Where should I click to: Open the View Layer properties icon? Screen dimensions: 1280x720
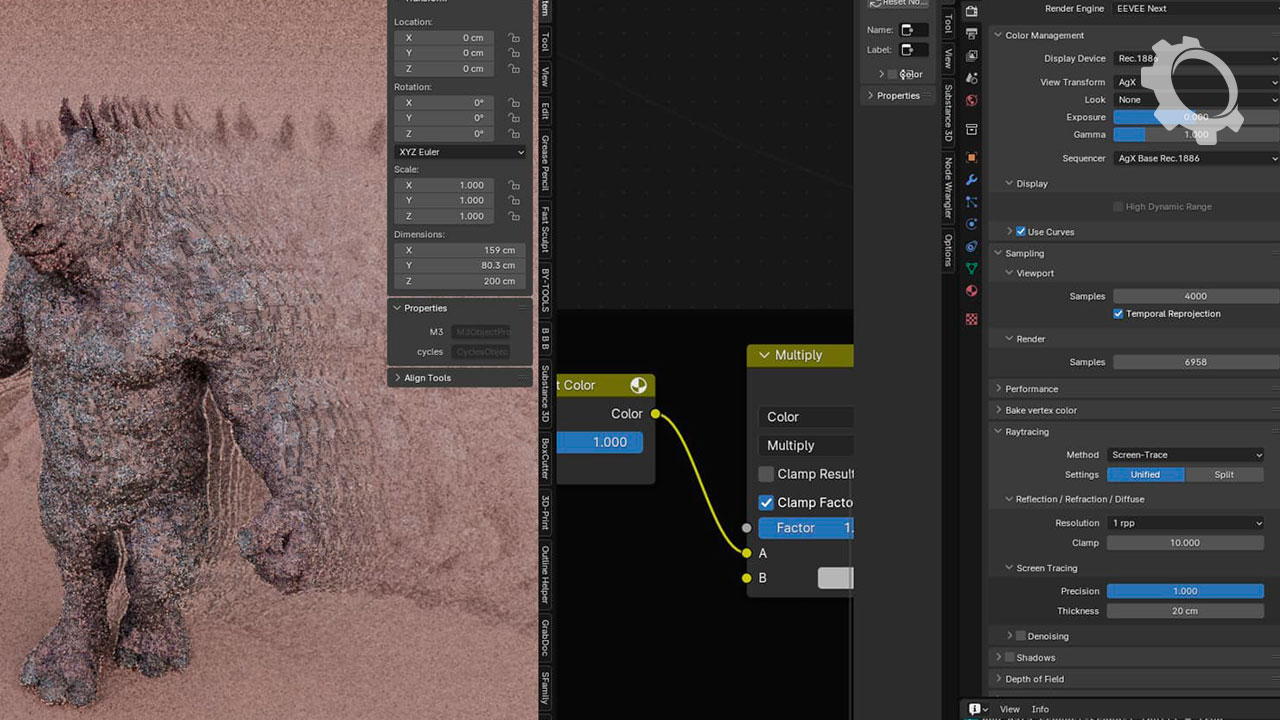(x=971, y=56)
